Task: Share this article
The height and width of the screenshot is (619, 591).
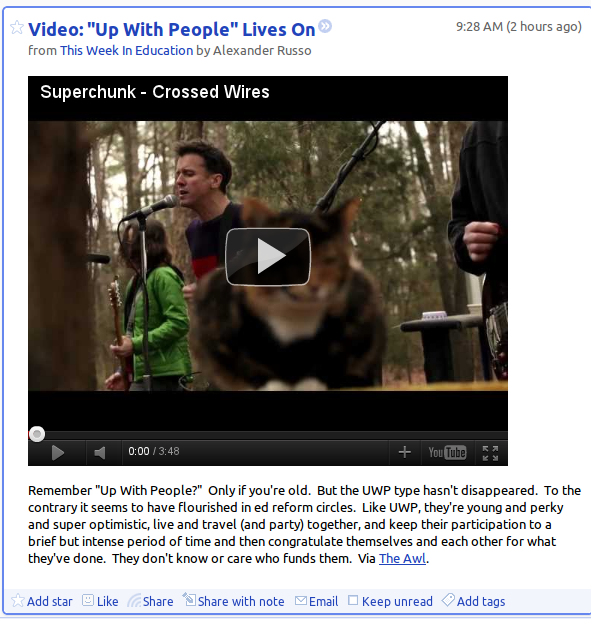Action: 150,601
